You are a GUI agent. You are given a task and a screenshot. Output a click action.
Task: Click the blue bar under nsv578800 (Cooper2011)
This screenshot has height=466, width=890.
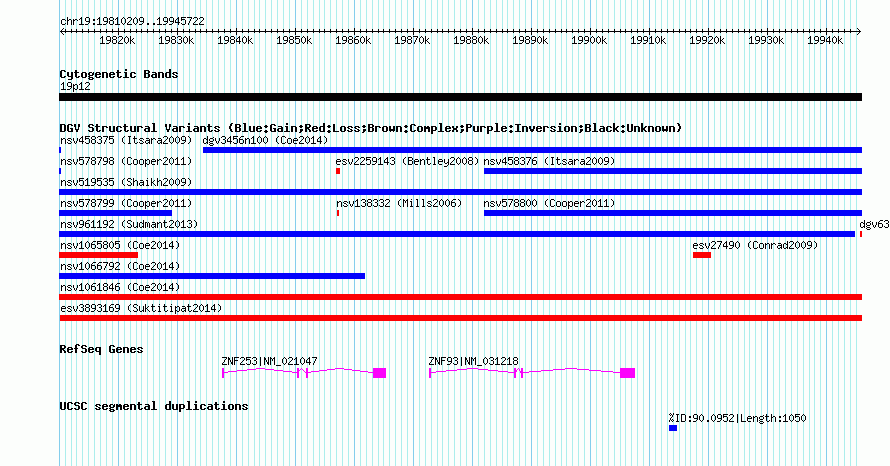tap(673, 213)
